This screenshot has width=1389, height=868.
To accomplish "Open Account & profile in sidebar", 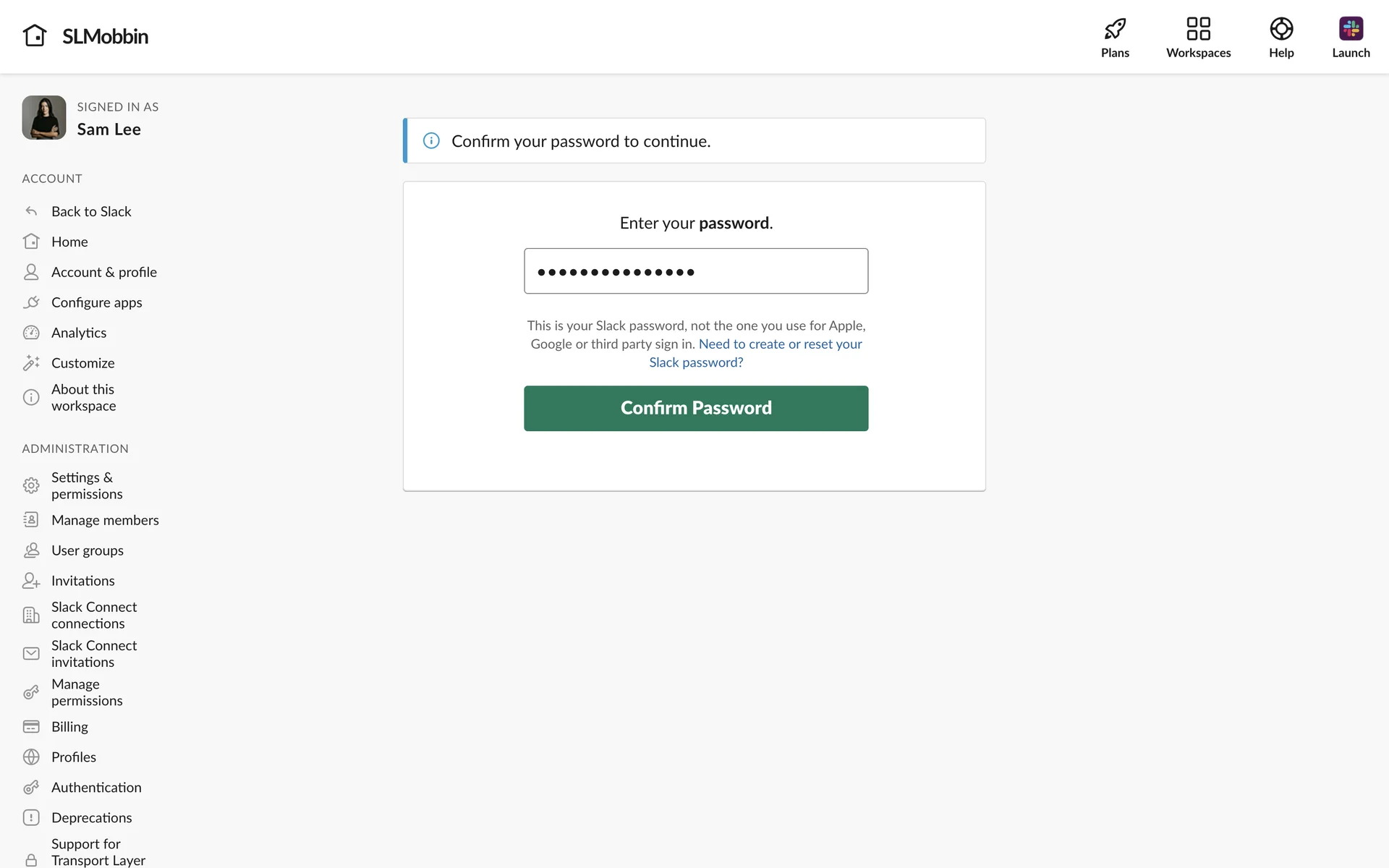I will click(104, 272).
